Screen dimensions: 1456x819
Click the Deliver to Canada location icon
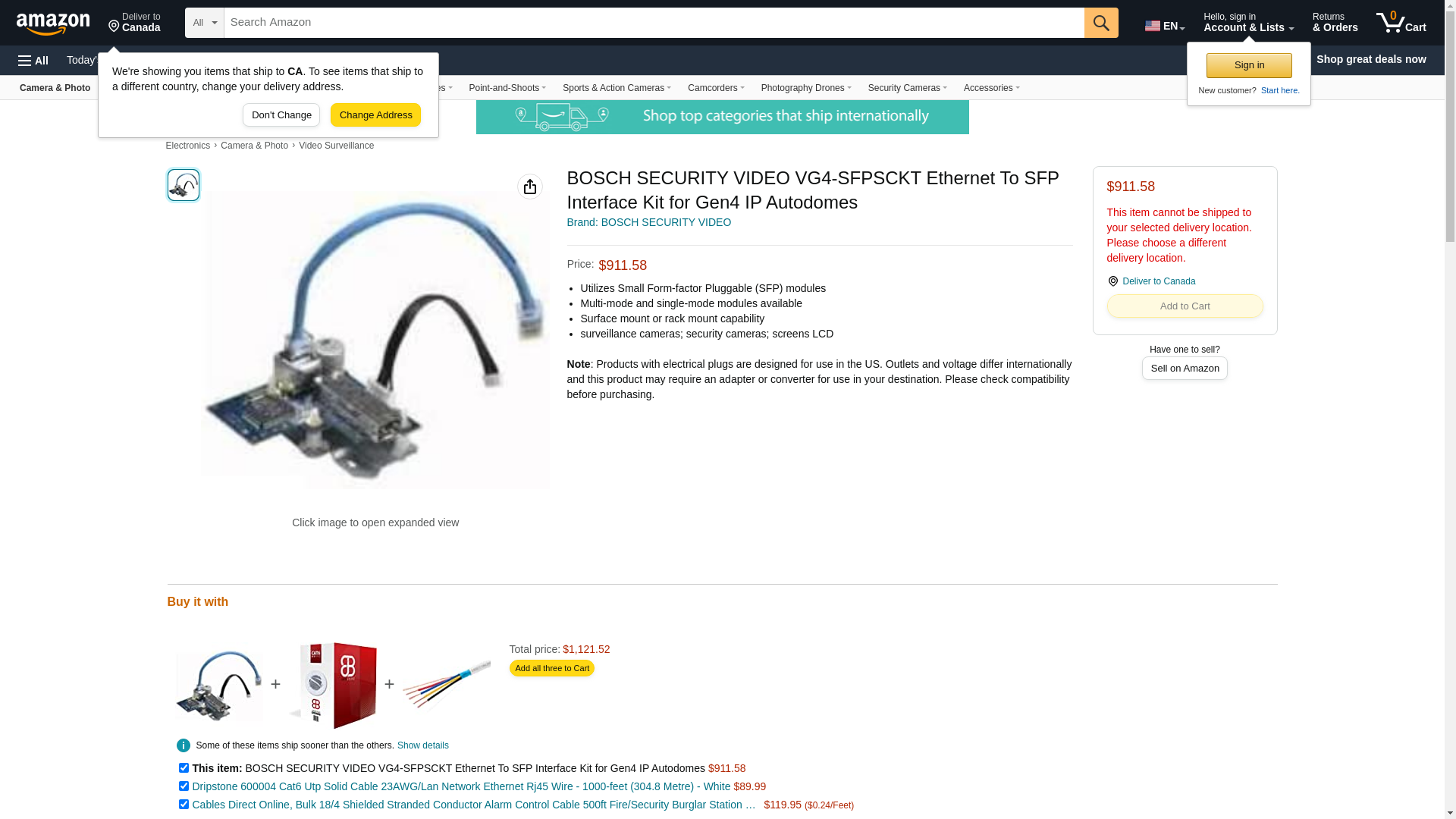(1112, 281)
